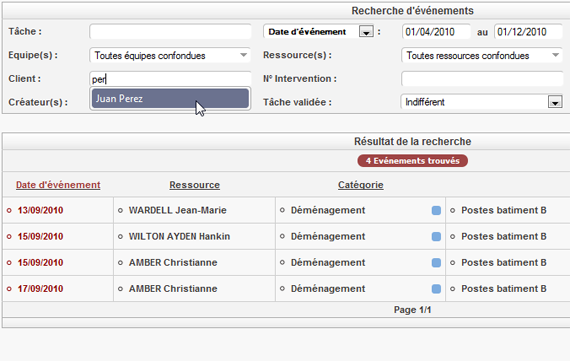Edit the start date 01/04/2010 field

pyautogui.click(x=436, y=32)
